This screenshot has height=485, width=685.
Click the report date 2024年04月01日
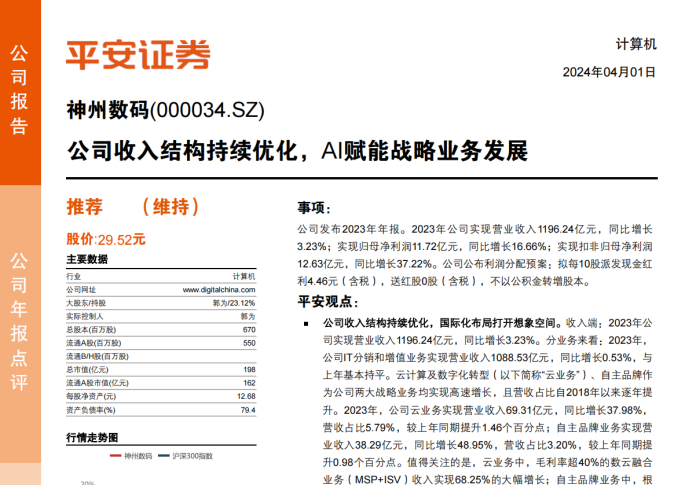tap(609, 72)
